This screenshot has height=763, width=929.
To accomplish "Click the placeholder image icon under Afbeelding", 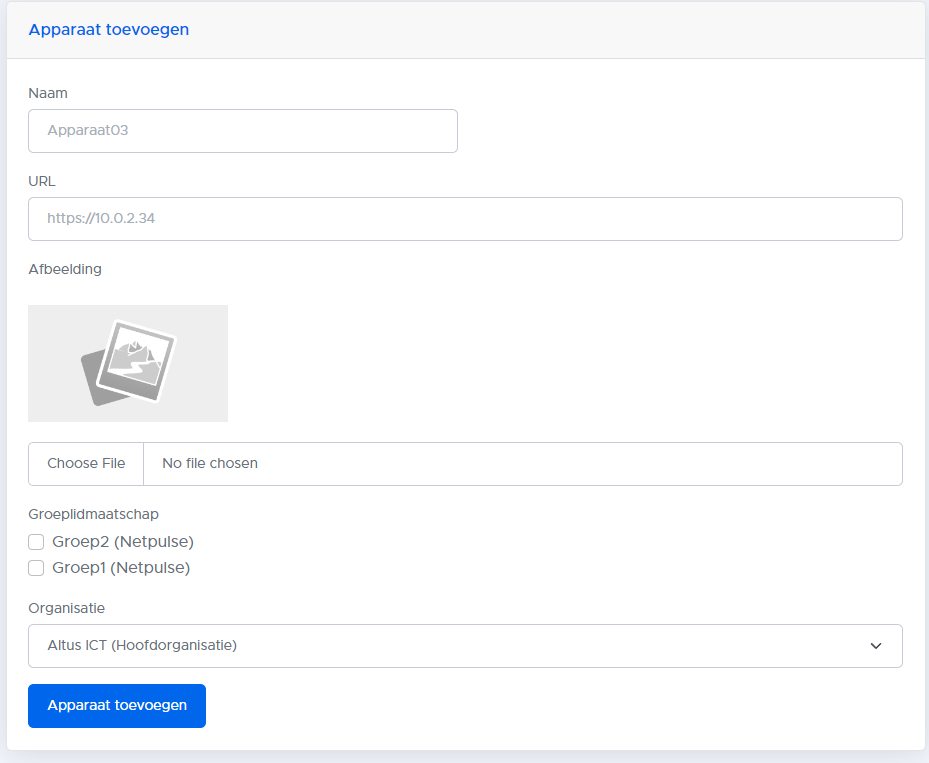I will (x=128, y=363).
